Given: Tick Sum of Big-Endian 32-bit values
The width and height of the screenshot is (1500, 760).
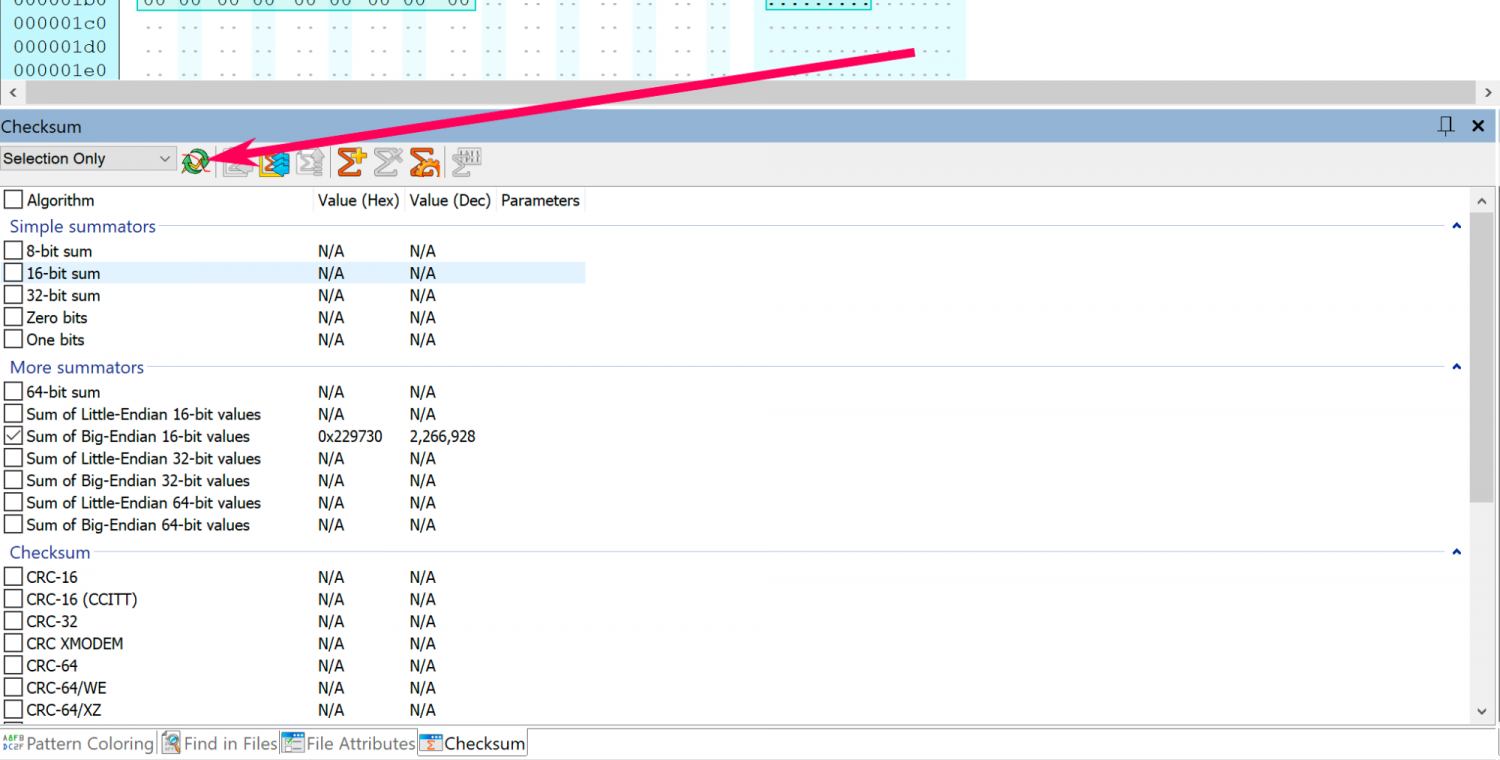Looking at the screenshot, I should pyautogui.click(x=13, y=480).
